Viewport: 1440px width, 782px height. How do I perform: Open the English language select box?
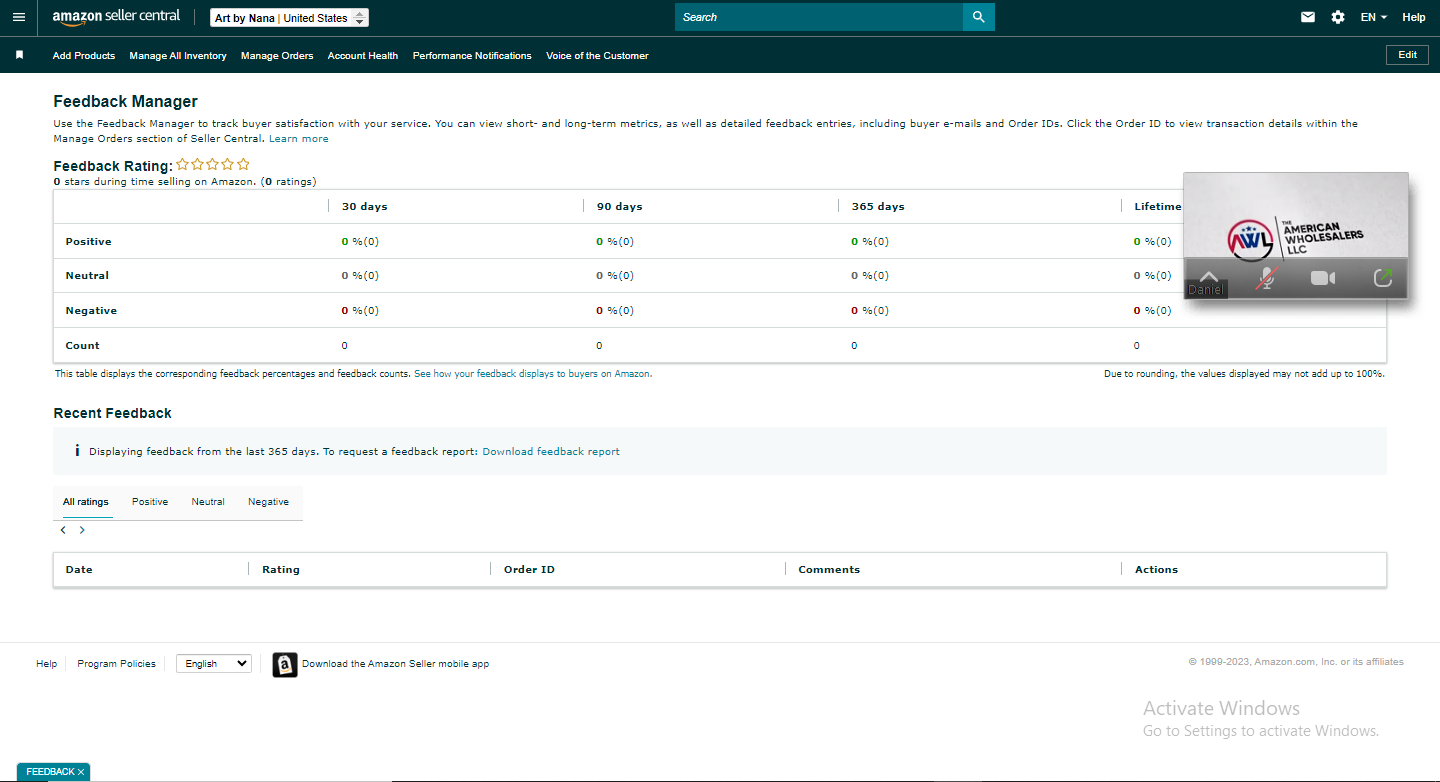[x=214, y=663]
